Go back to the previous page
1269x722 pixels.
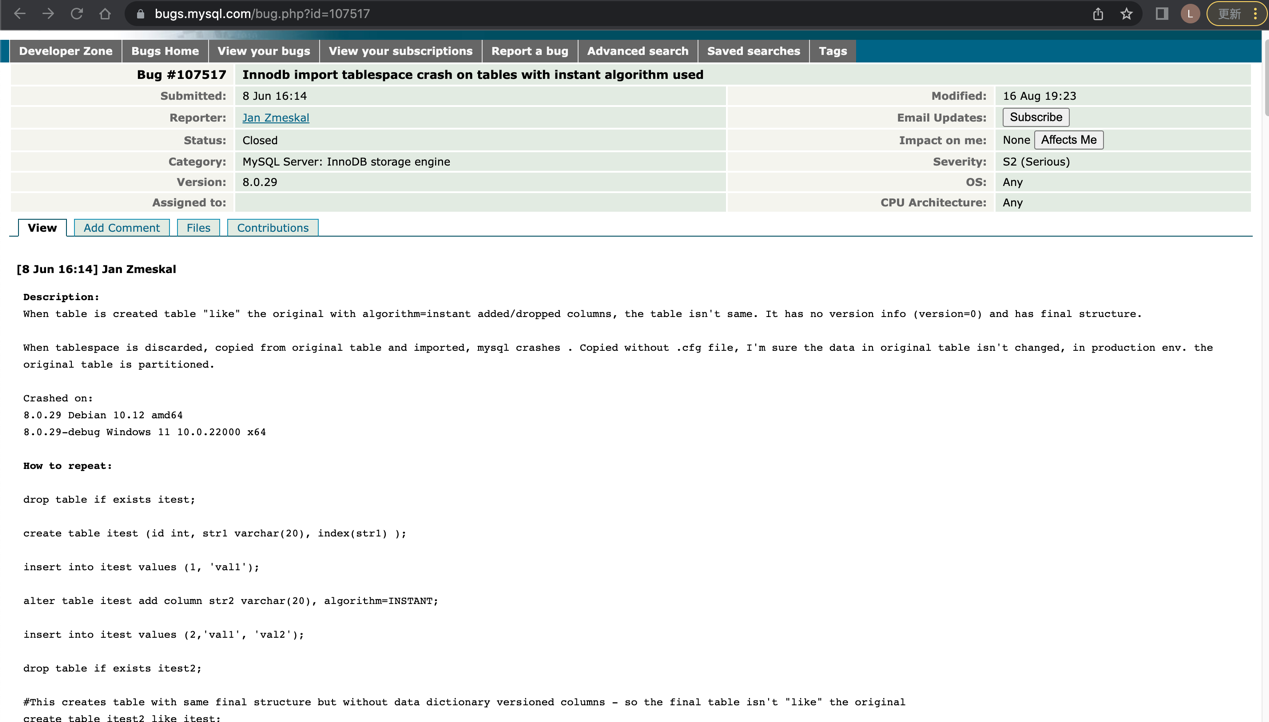20,14
